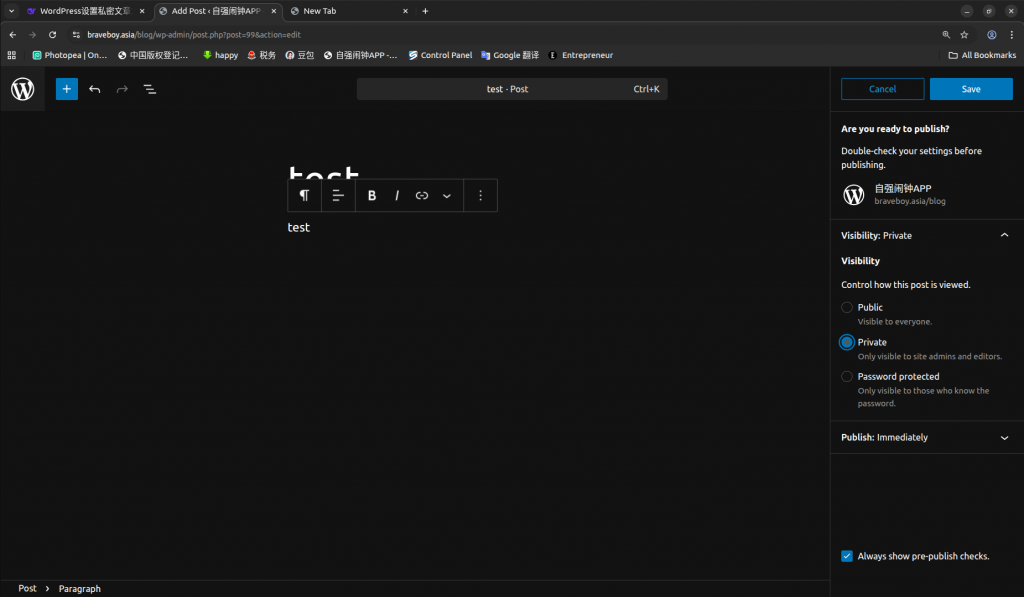Expand the Publish: Immediately section

[1004, 438]
